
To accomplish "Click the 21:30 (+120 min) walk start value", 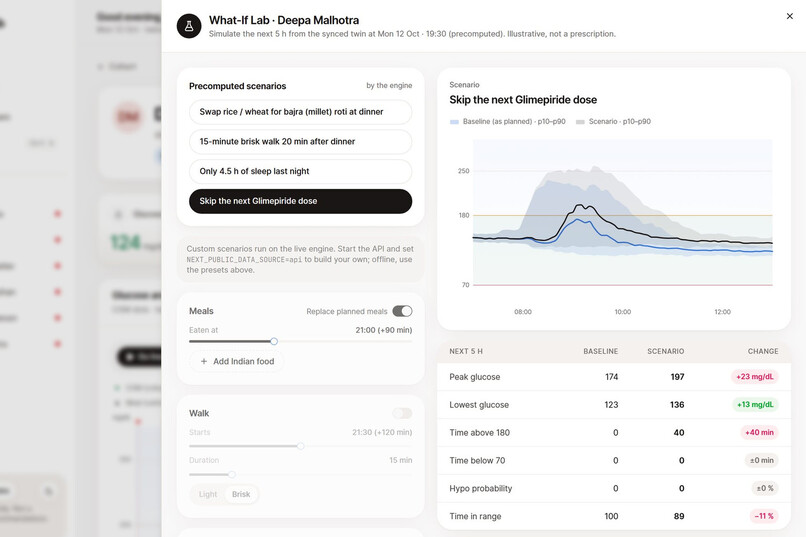I will pos(382,432).
